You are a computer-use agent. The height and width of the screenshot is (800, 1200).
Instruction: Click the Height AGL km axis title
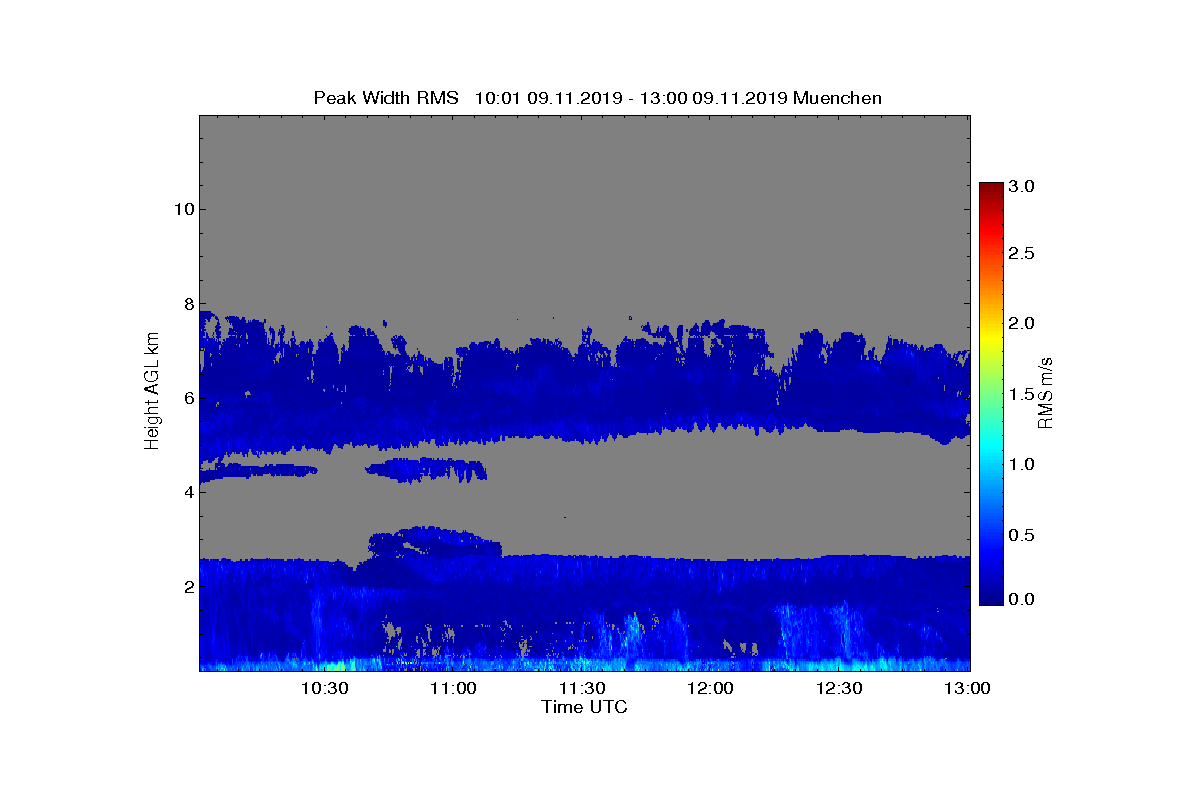tap(152, 392)
